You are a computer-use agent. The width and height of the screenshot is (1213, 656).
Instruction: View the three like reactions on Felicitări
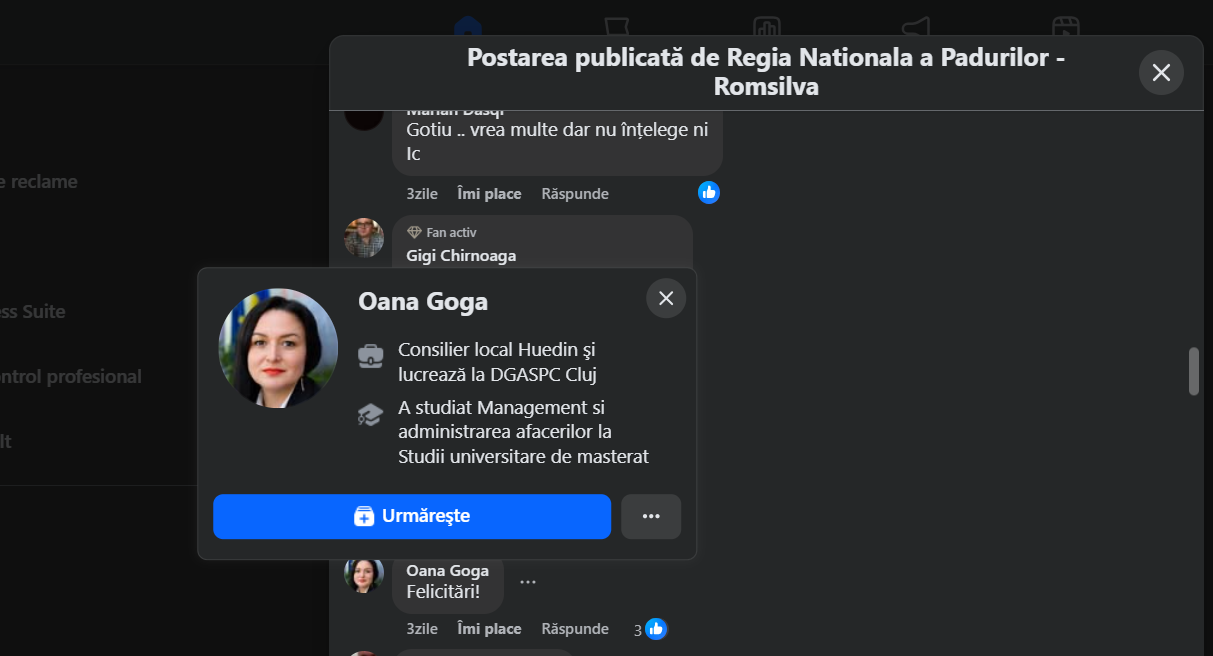650,629
